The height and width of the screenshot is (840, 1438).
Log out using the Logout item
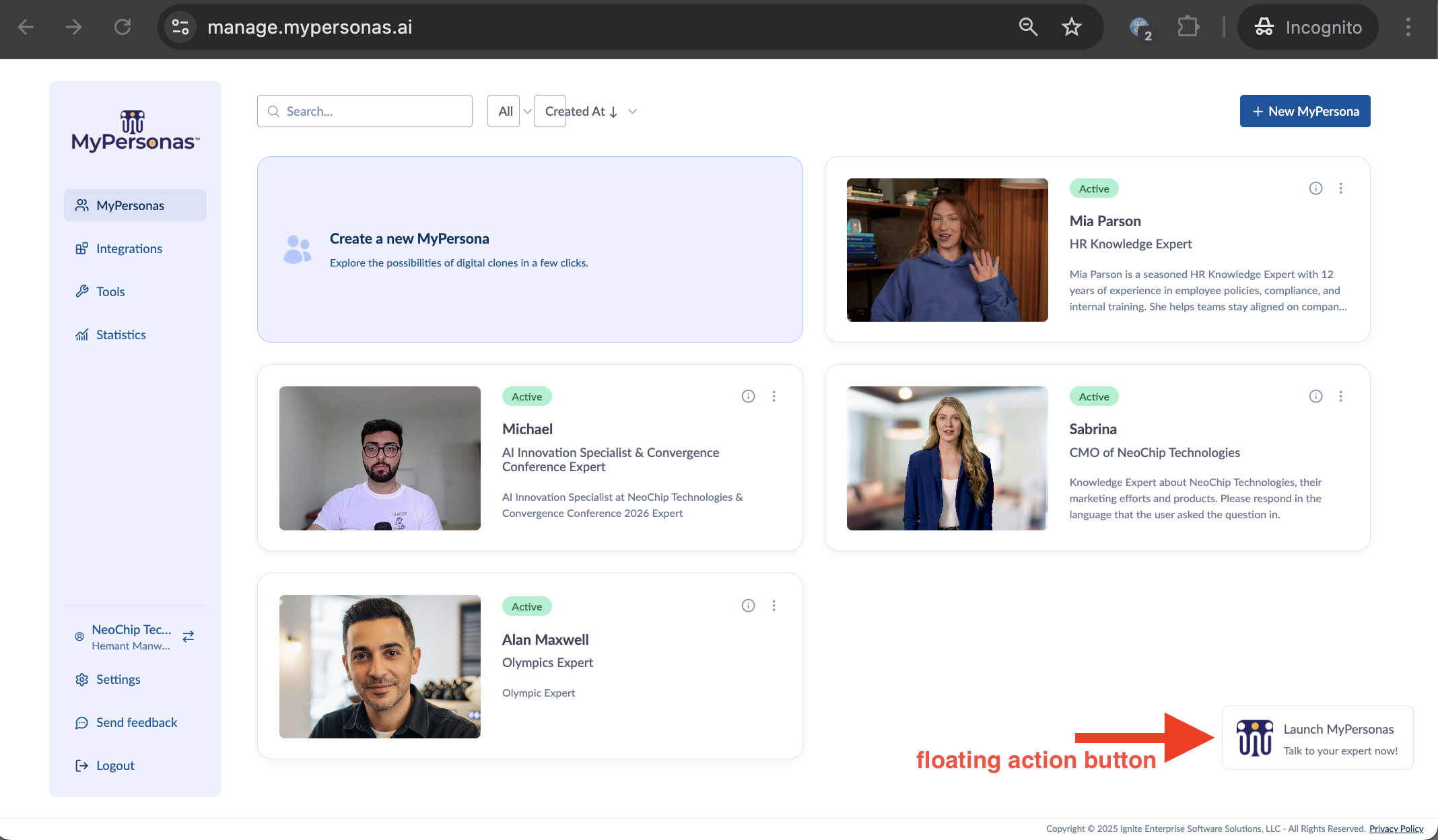(135, 765)
